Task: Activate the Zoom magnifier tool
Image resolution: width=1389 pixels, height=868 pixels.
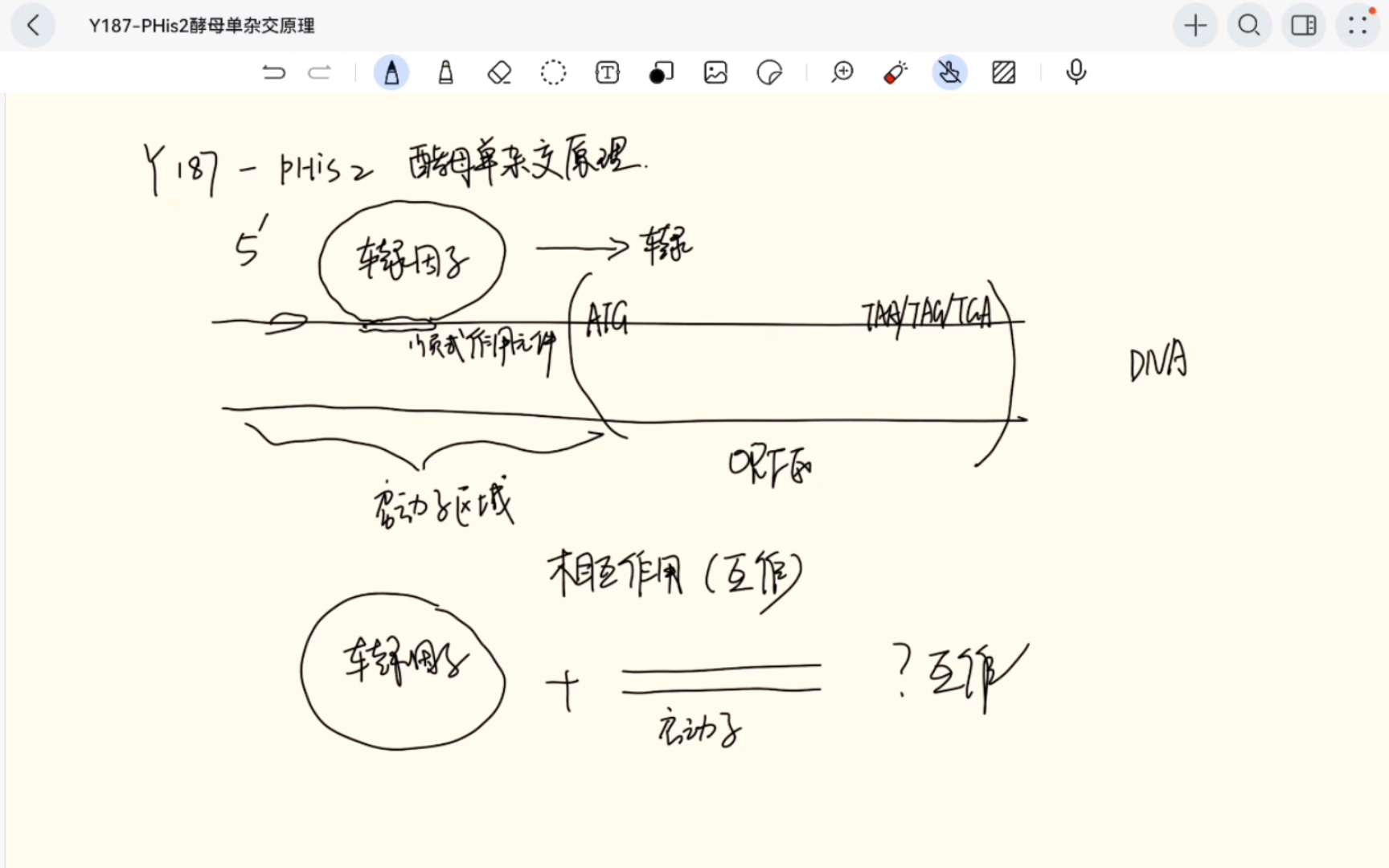Action: (x=842, y=72)
